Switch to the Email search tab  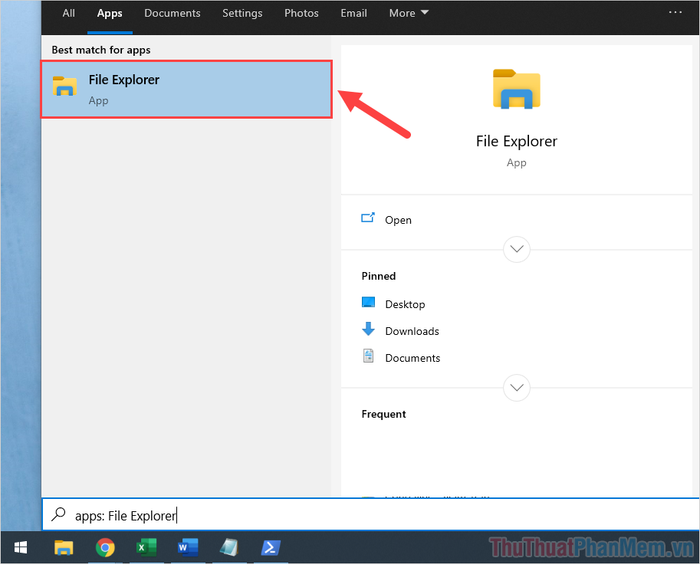click(354, 13)
